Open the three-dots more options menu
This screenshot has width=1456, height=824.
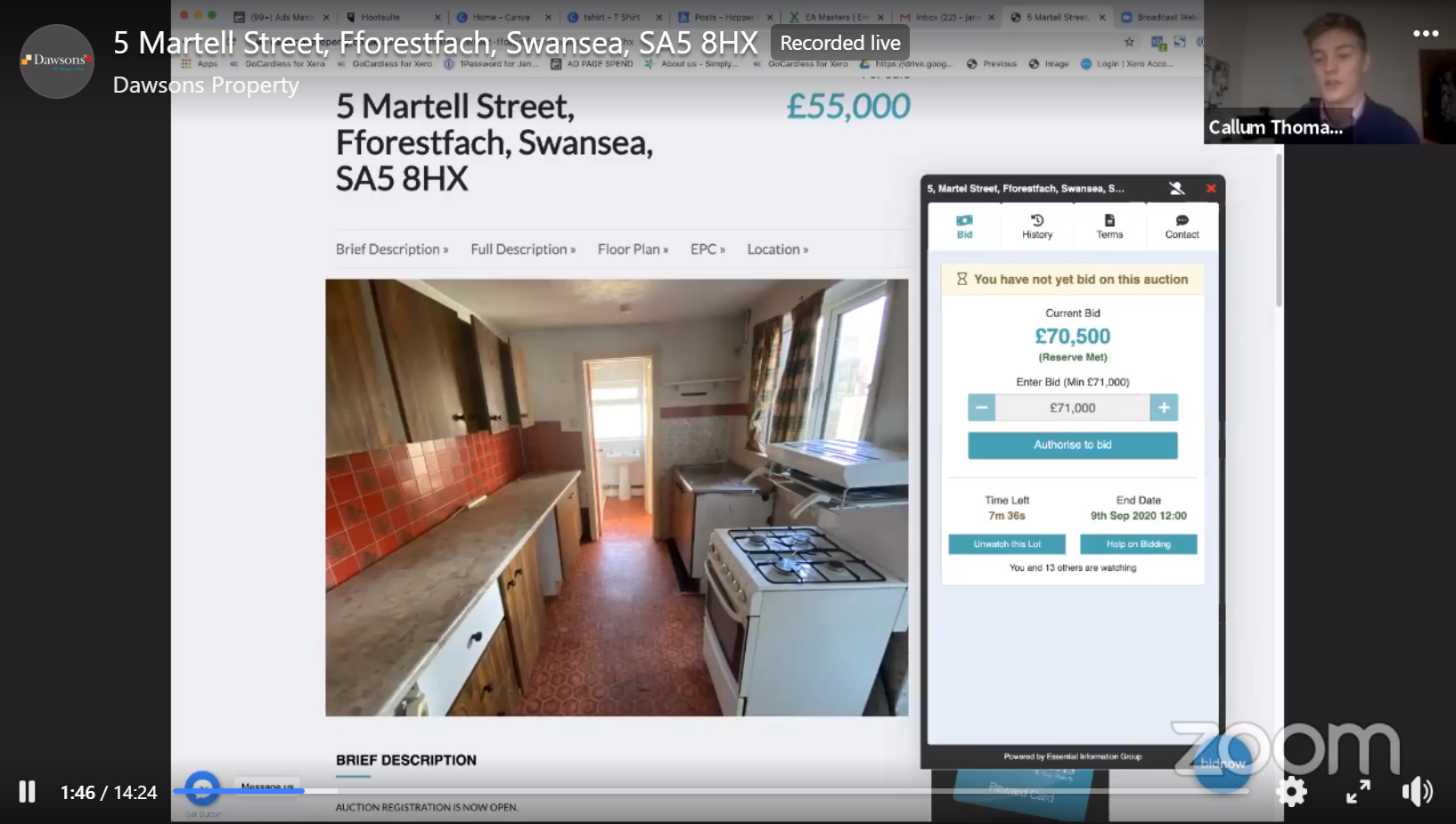click(1426, 33)
